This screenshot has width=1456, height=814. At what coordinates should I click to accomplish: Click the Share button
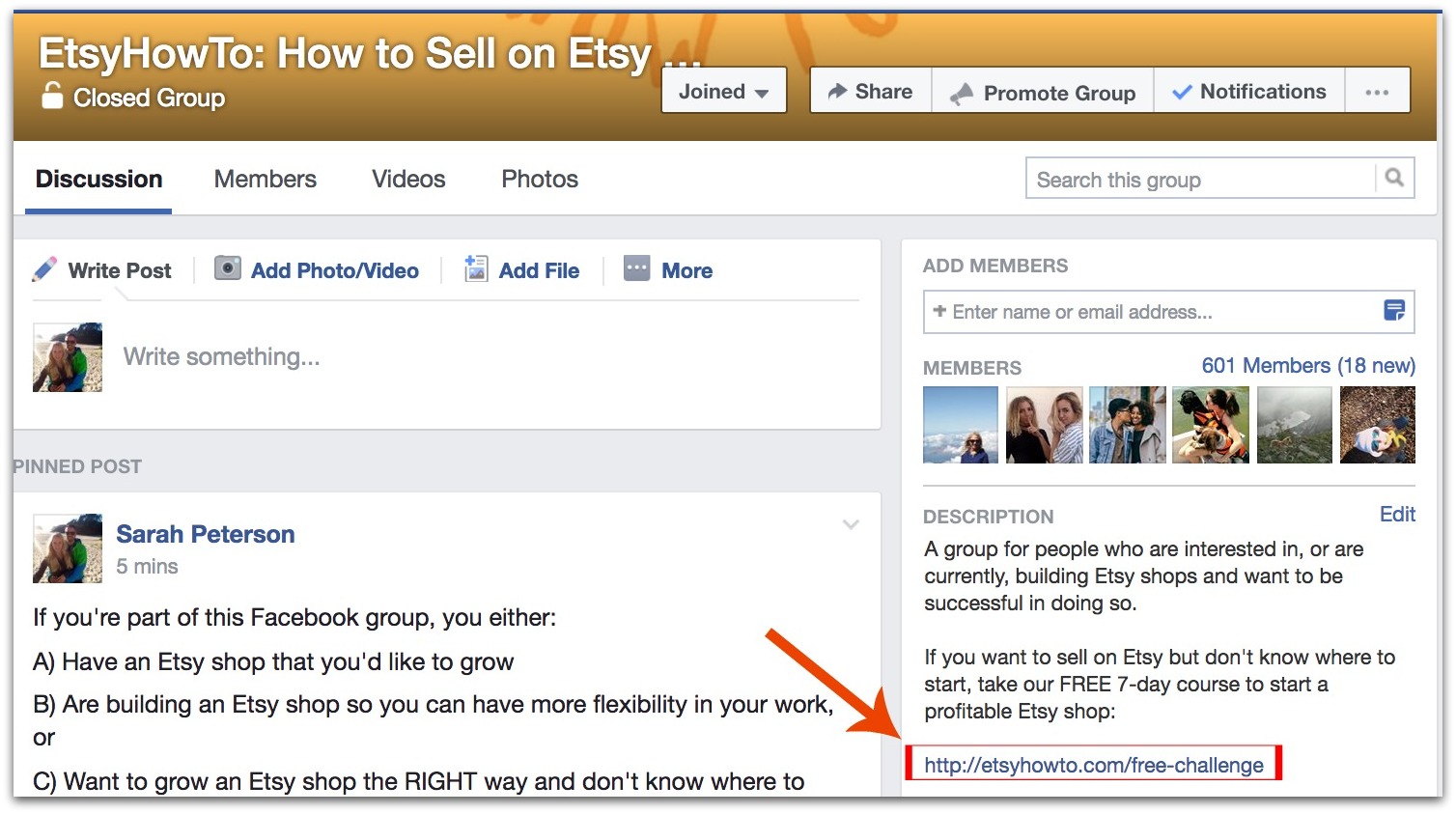(871, 92)
